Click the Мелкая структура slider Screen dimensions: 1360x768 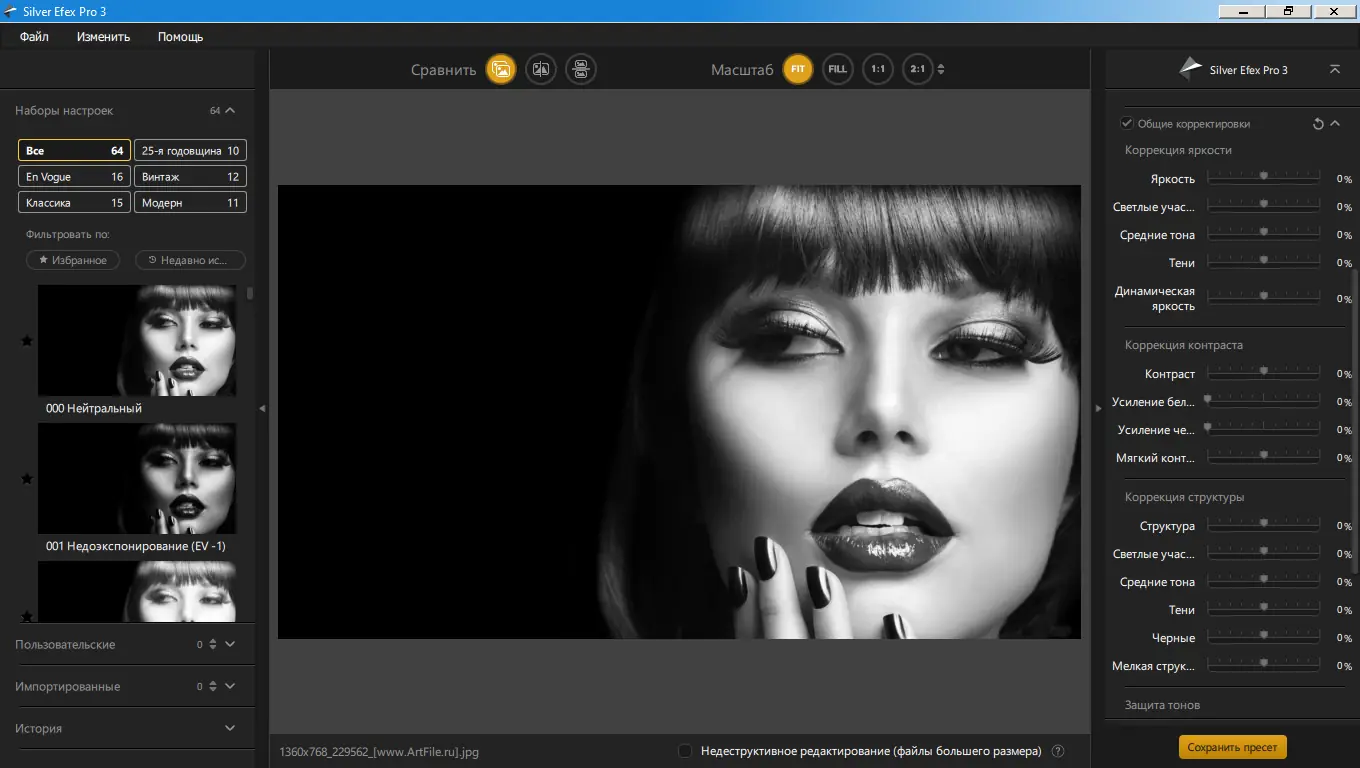click(x=1263, y=666)
